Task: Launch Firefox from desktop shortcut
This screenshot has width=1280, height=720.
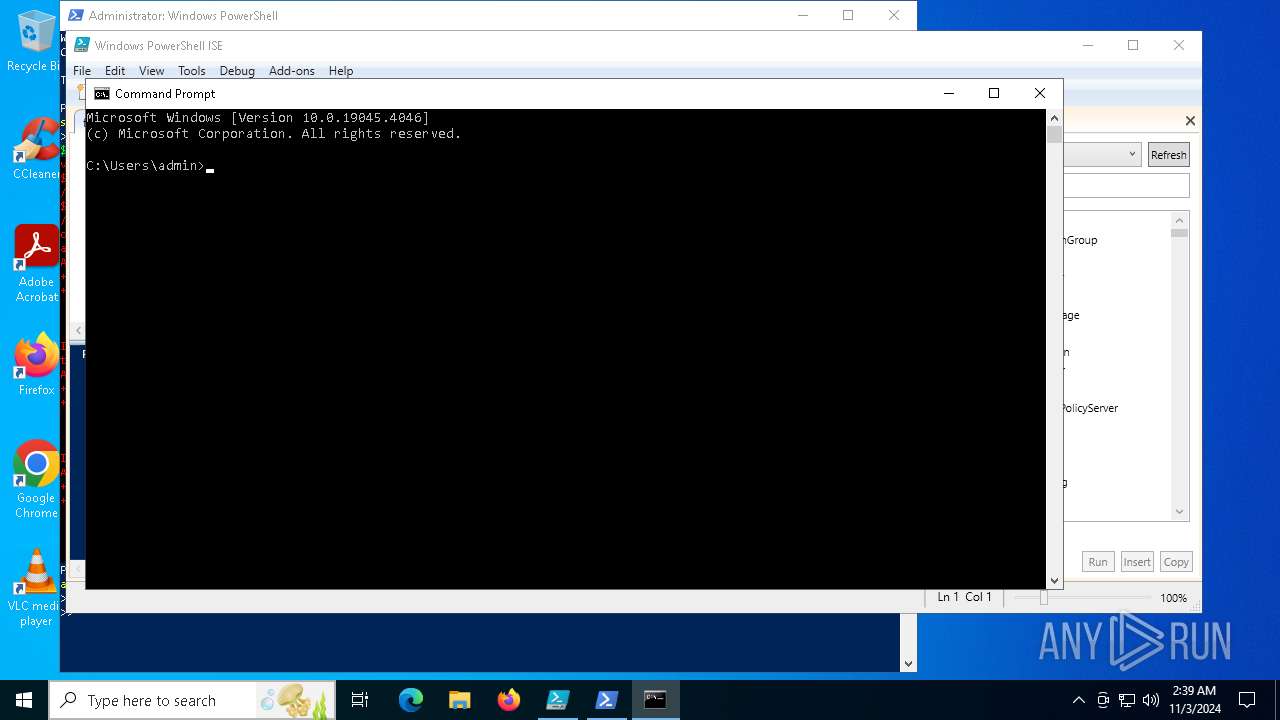Action: (36, 365)
